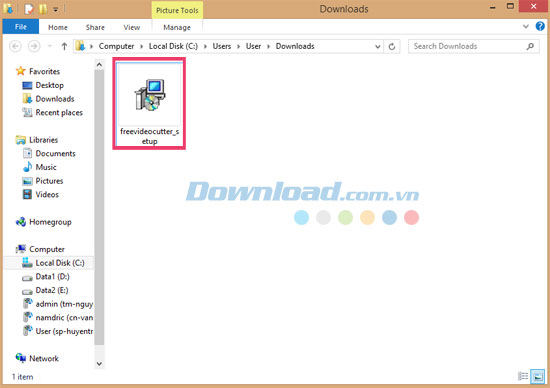The image size is (550, 388).
Task: Open Recent places in sidebar
Action: pyautogui.click(x=59, y=113)
